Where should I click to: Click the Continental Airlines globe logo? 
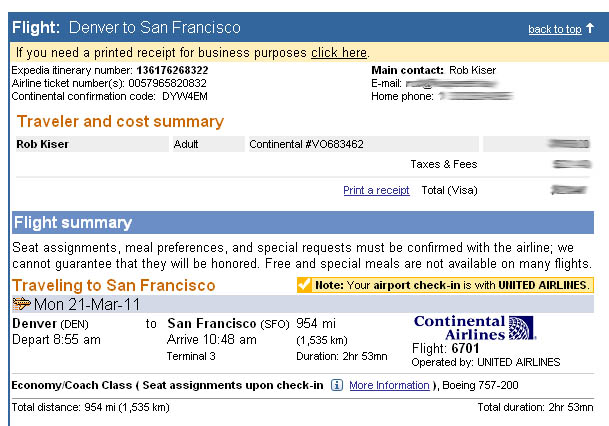pyautogui.click(x=521, y=328)
